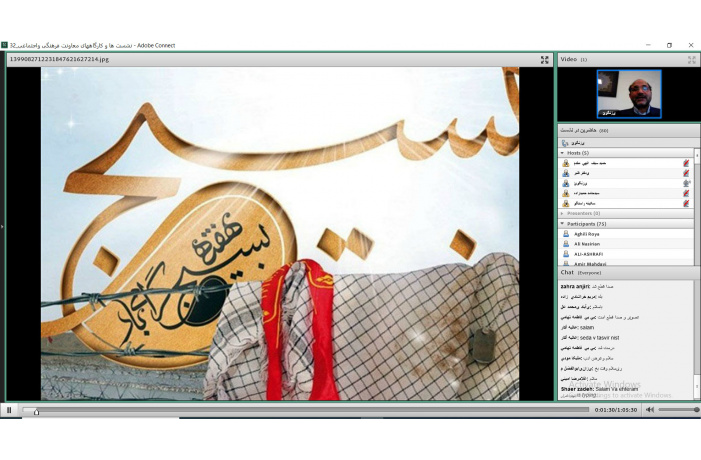This screenshot has height=460, width=701.
Task: Collapse the Hosts (5) group
Action: pos(562,153)
